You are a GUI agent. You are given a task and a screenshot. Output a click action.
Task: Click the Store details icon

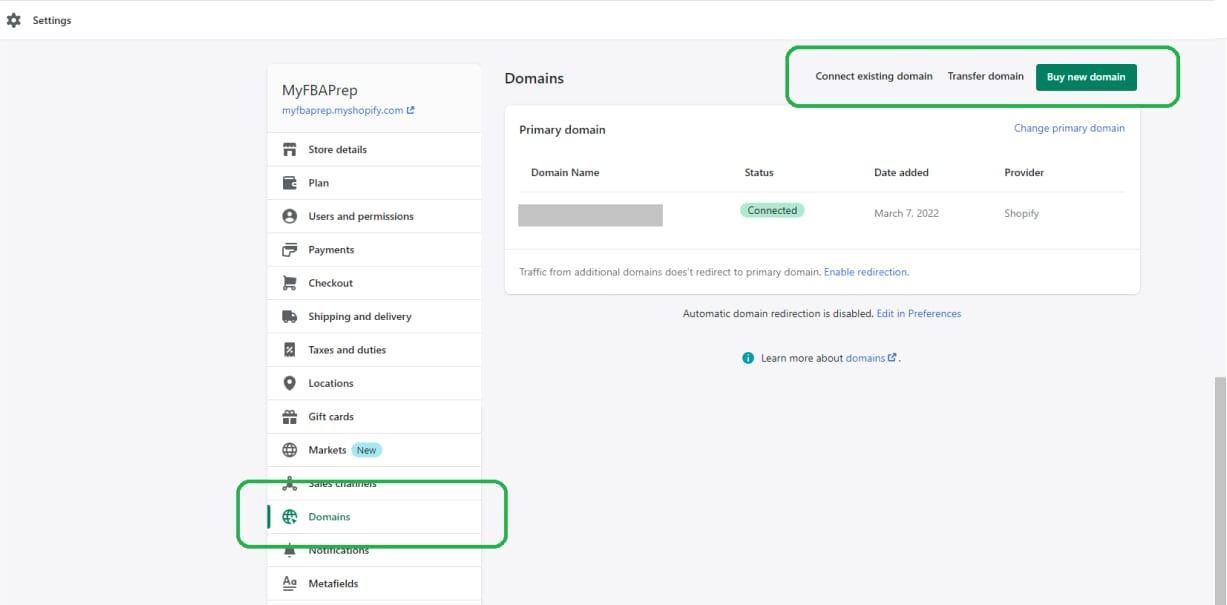tap(290, 149)
